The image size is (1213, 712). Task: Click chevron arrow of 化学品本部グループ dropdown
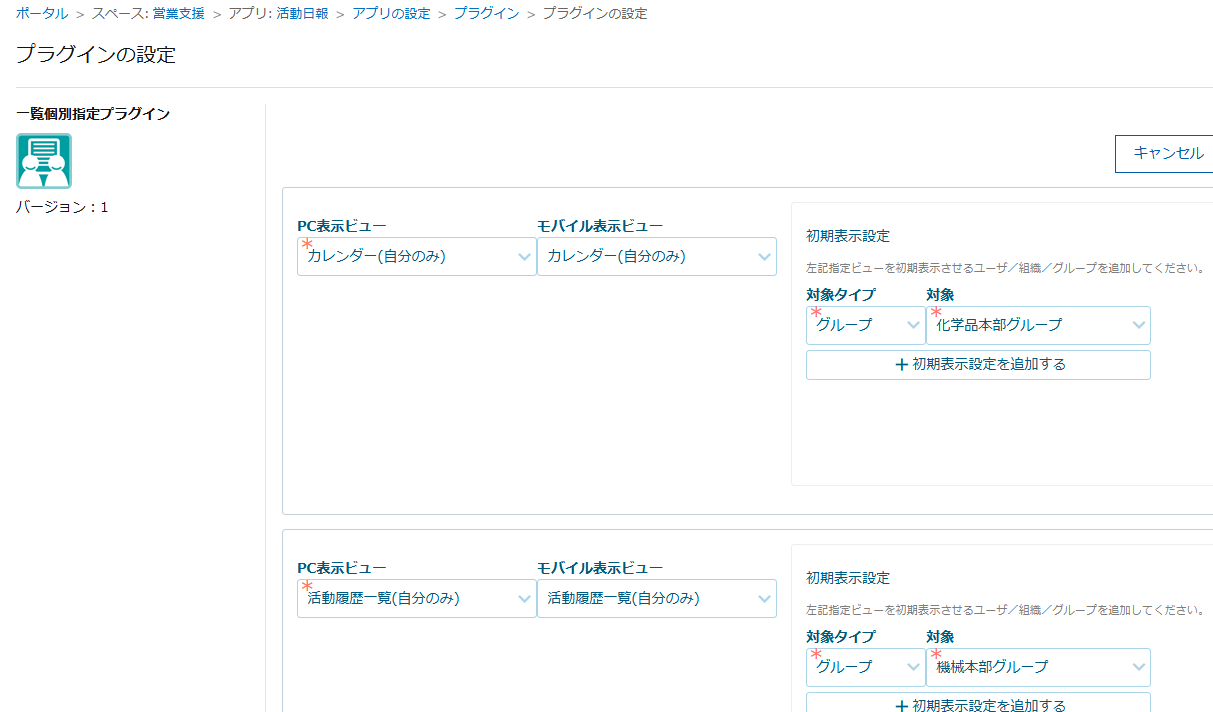[1139, 325]
